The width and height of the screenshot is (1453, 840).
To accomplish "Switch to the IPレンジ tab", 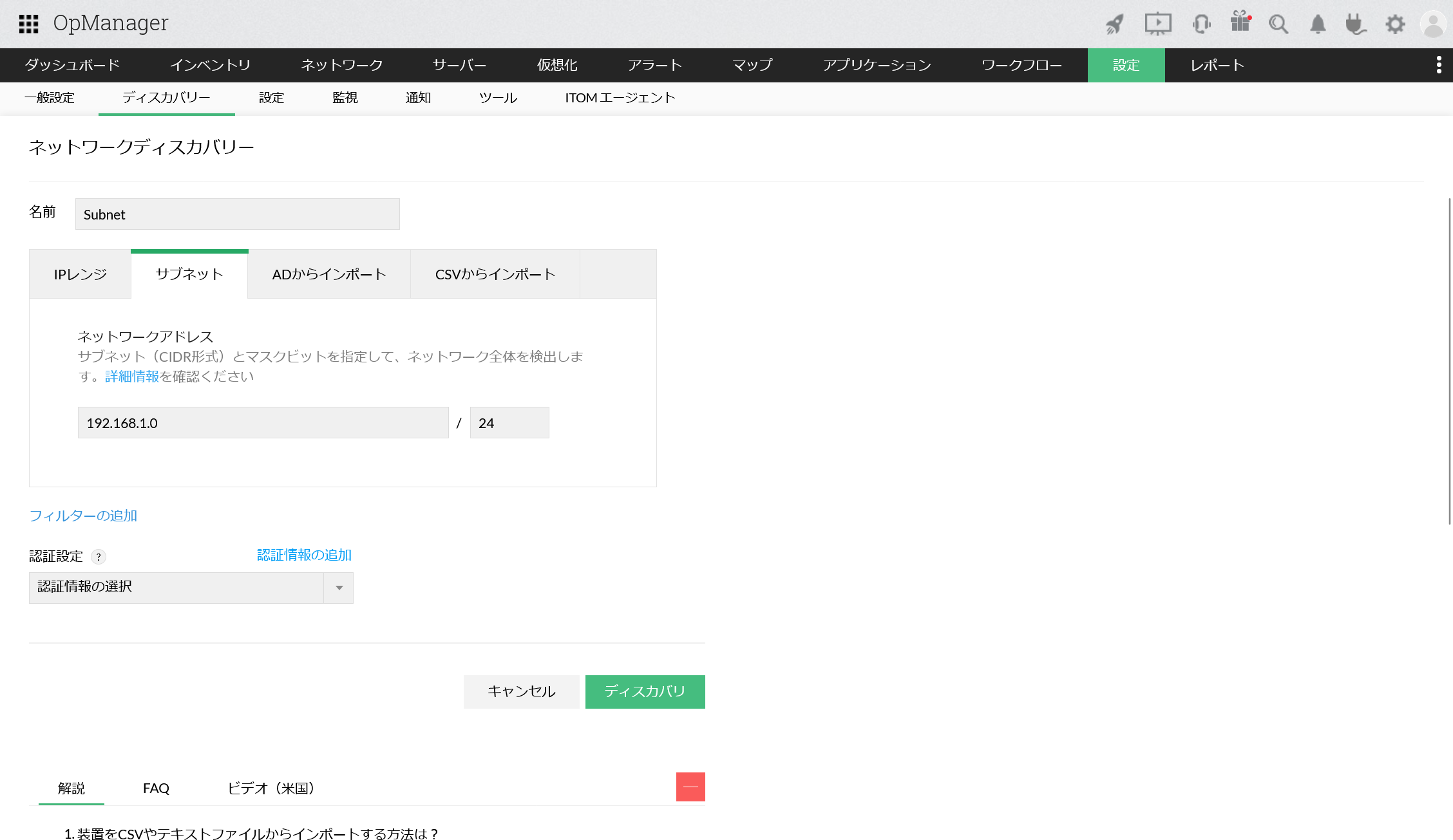I will click(81, 274).
